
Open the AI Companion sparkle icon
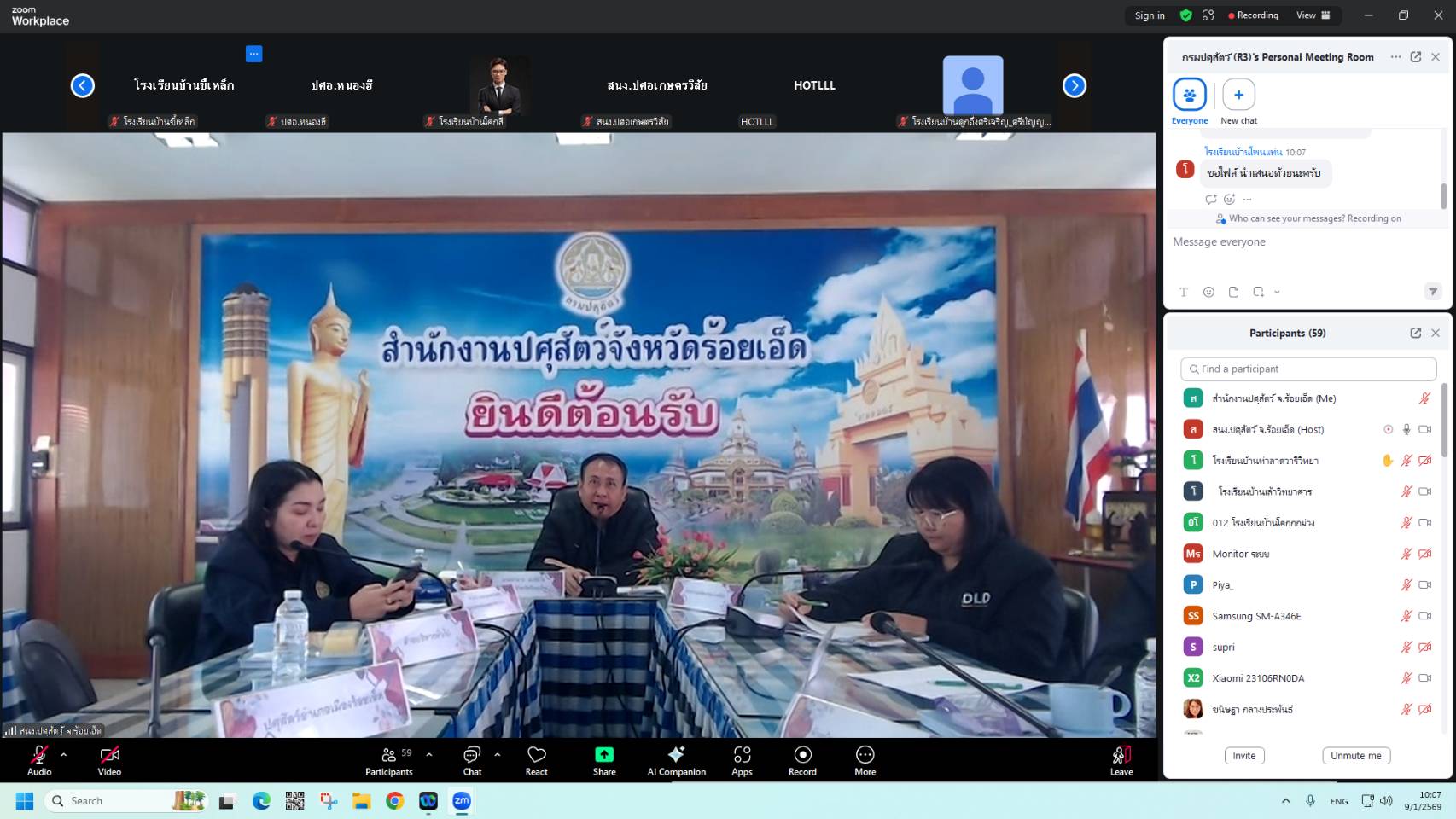tap(676, 755)
